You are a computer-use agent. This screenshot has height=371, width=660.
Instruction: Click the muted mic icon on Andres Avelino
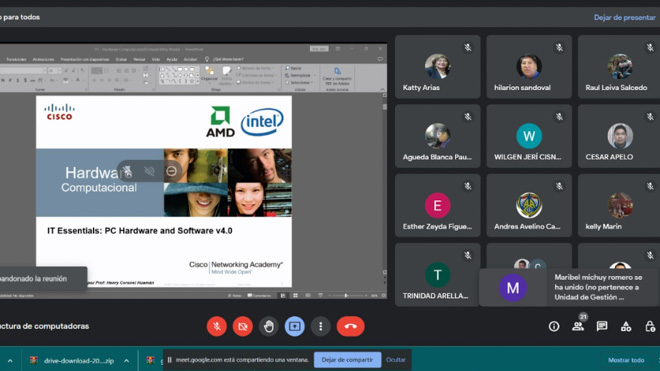[559, 186]
